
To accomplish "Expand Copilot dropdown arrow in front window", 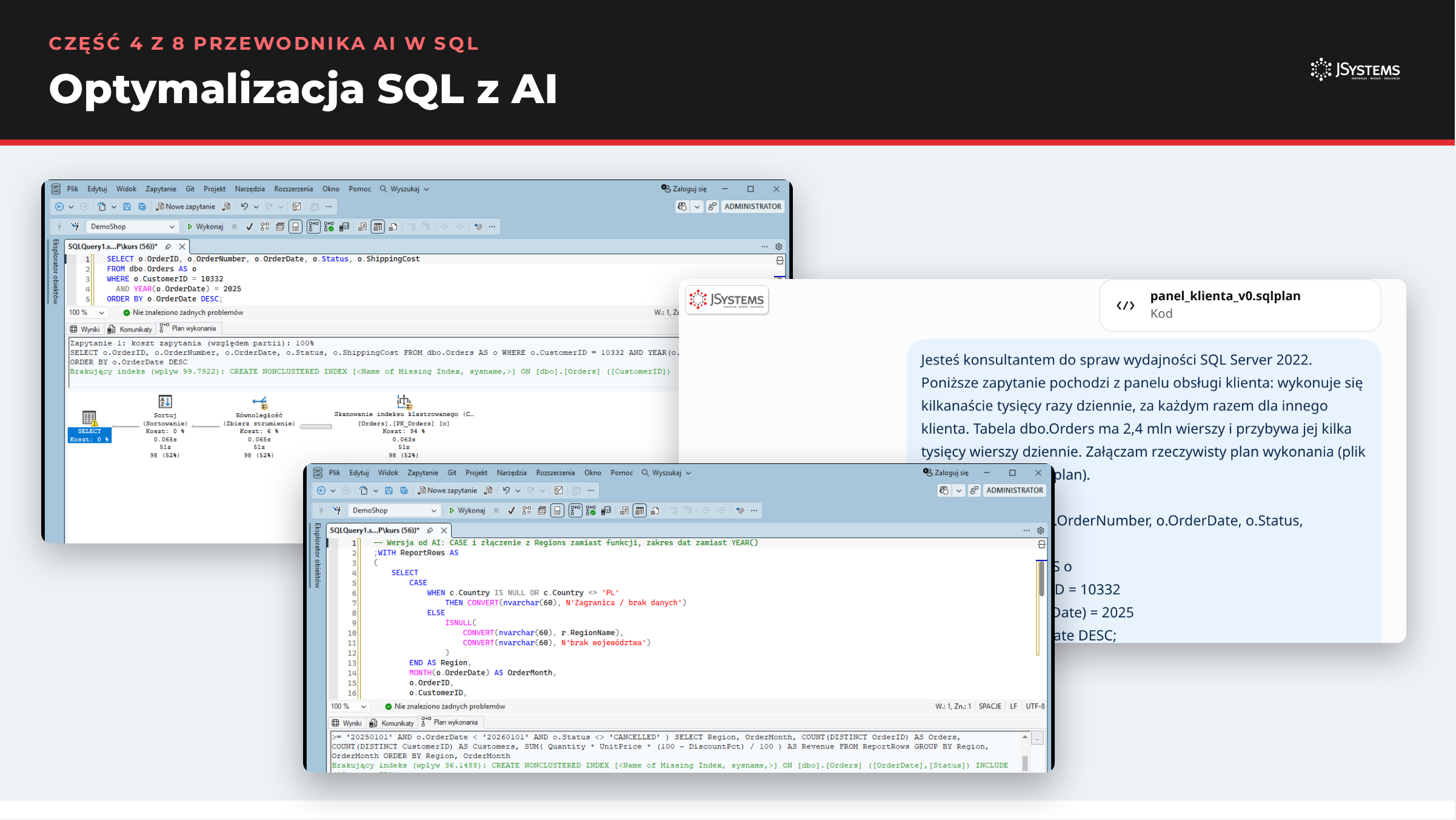I will click(959, 491).
